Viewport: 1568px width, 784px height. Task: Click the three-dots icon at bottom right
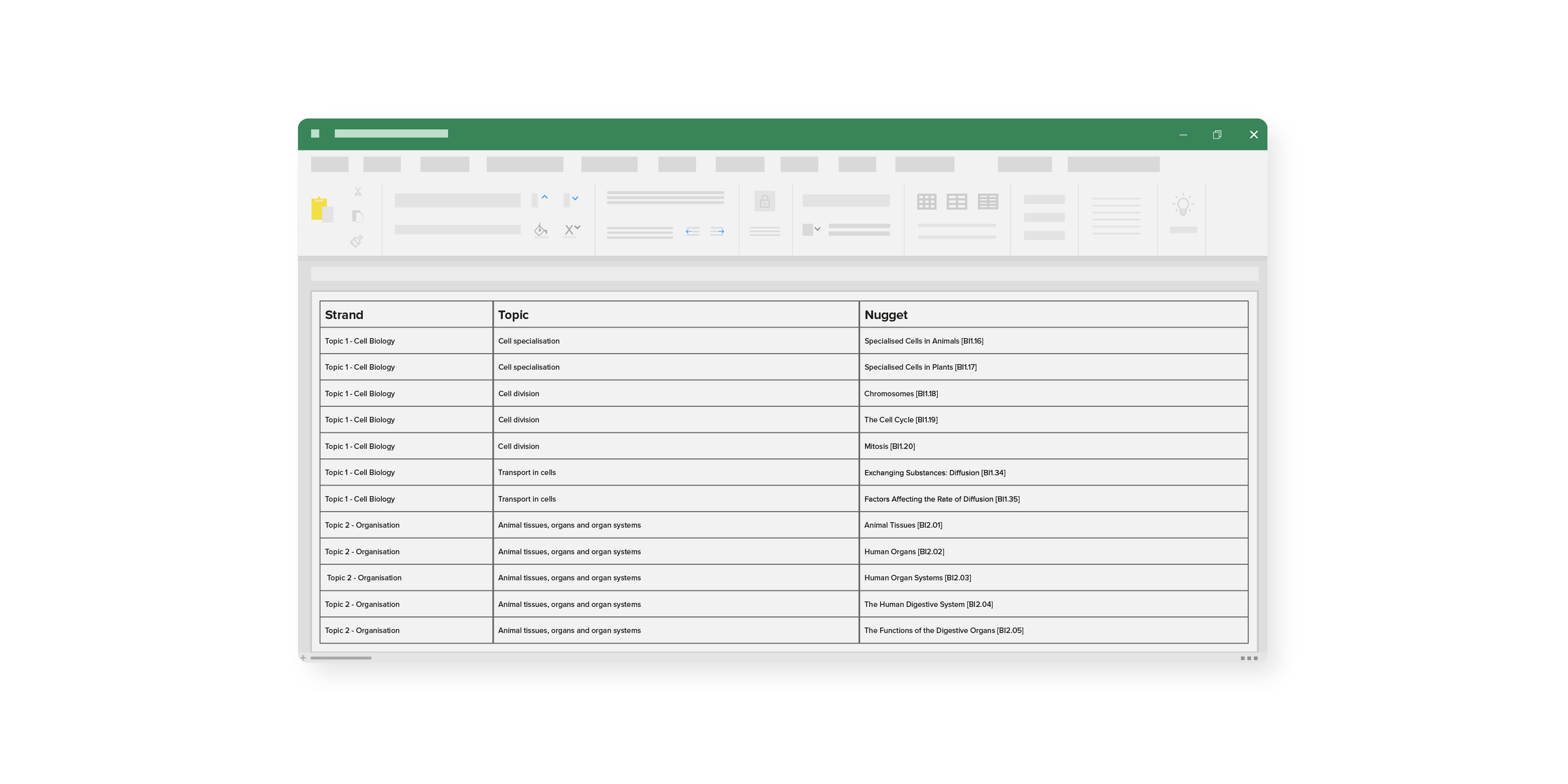coord(1249,658)
